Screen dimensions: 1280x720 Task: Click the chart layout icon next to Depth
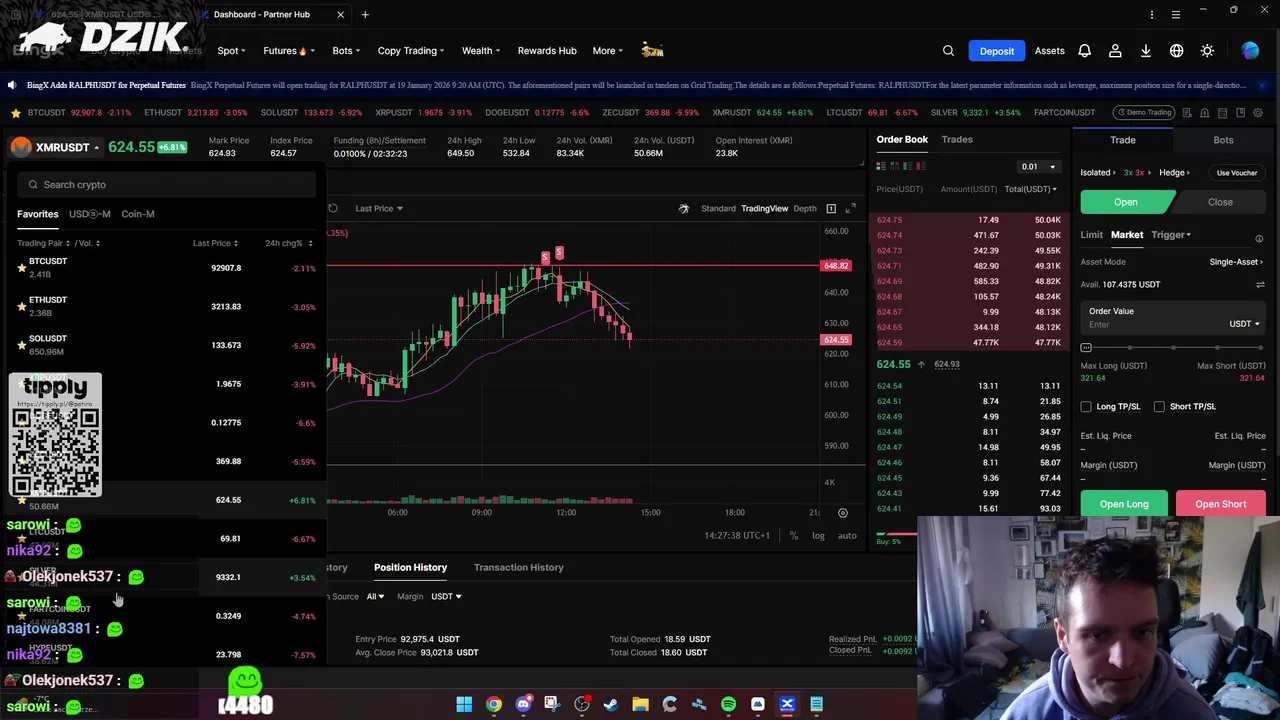point(831,208)
